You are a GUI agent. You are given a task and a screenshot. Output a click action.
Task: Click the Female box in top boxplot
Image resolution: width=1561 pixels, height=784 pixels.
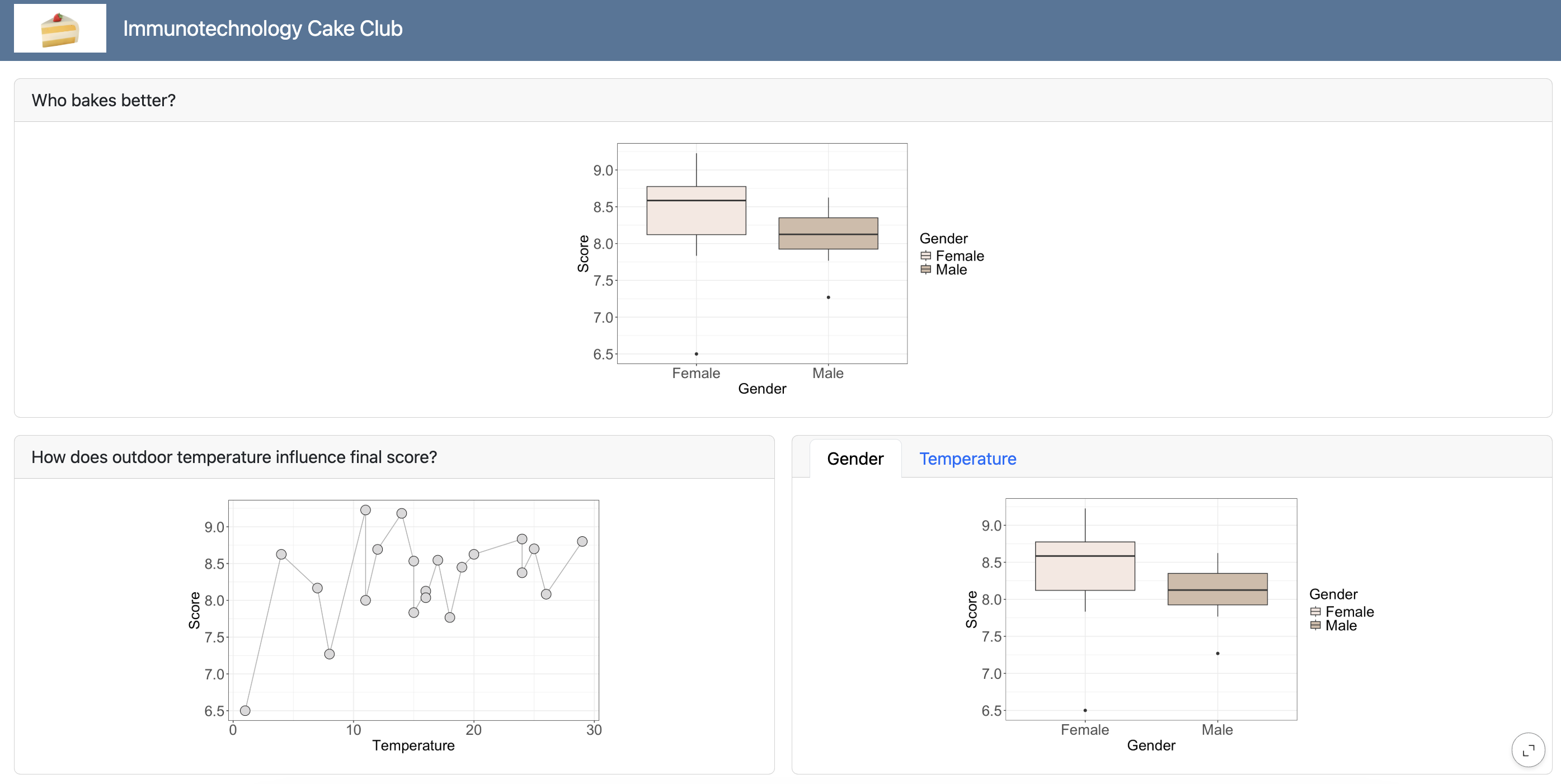pyautogui.click(x=695, y=211)
